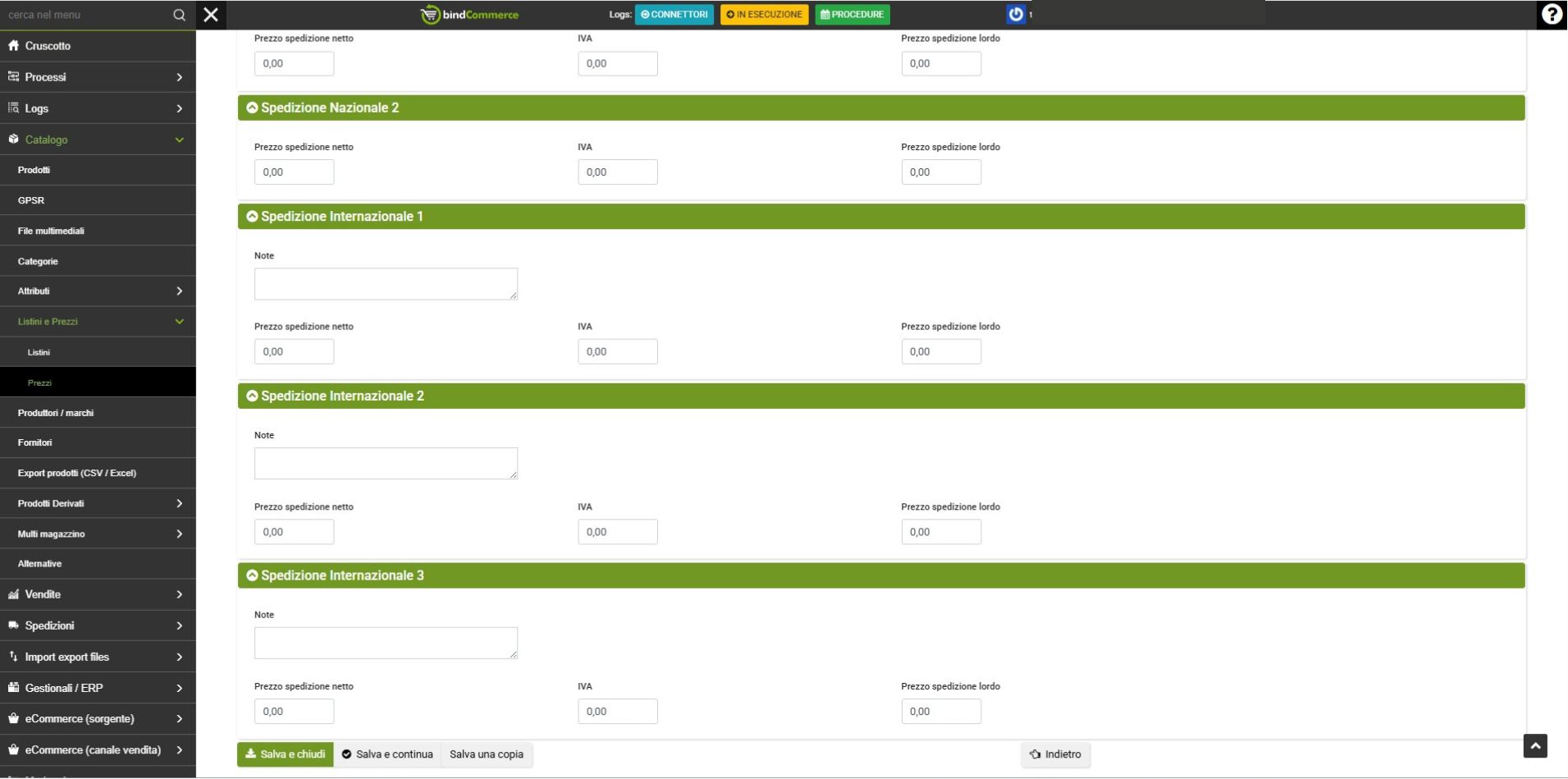Select Listini in the sidebar
Viewport: 1568px width, 779px height.
point(39,352)
